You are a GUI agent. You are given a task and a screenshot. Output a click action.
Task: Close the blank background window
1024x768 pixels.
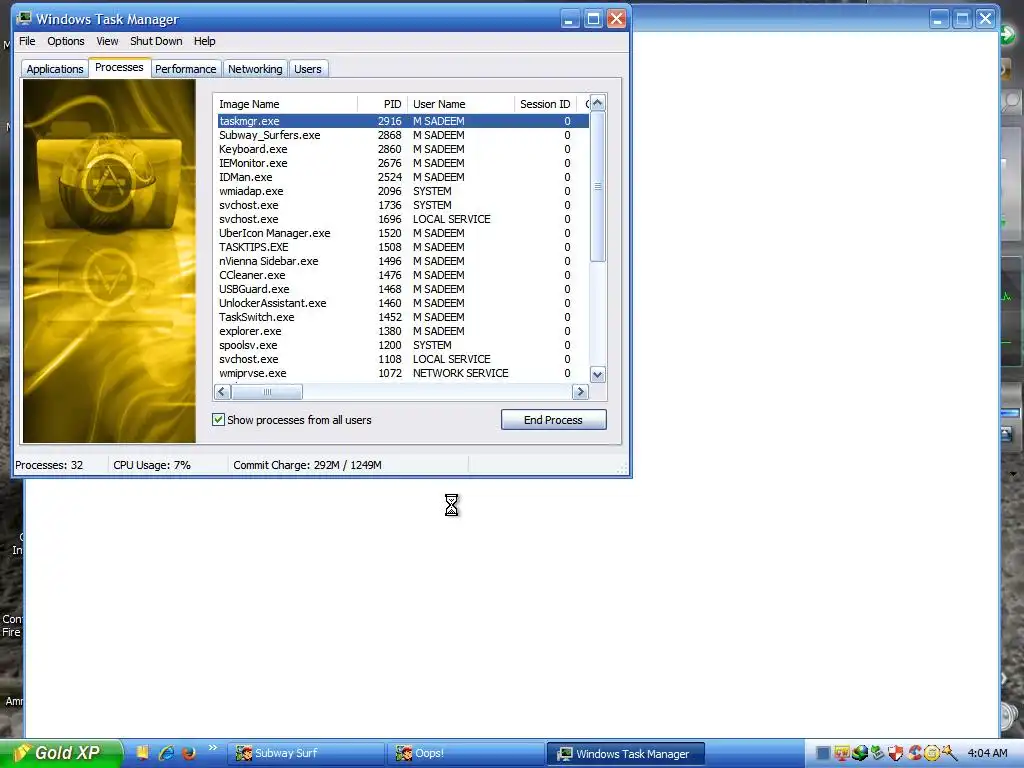click(x=985, y=19)
